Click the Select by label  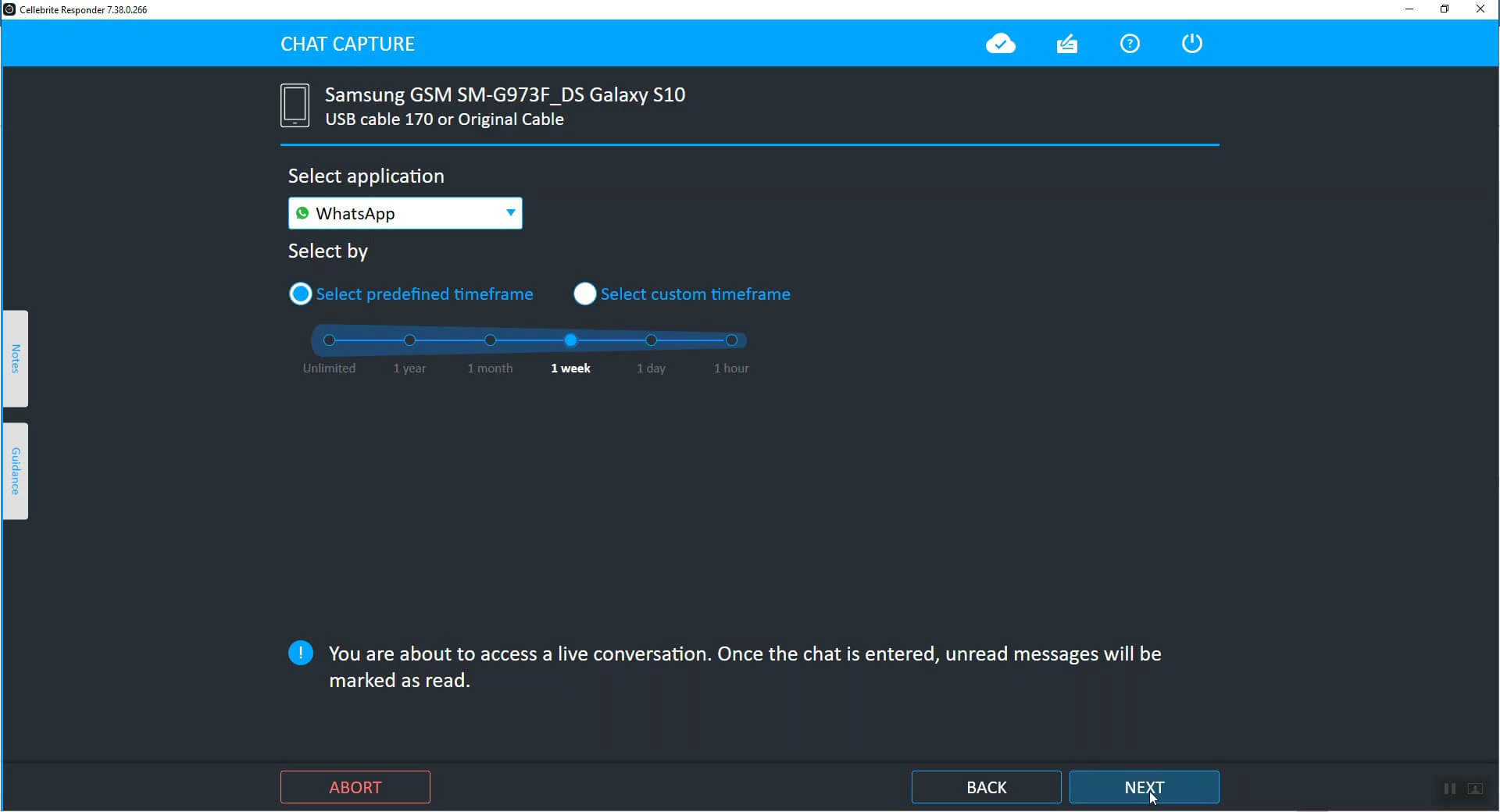[x=328, y=251]
